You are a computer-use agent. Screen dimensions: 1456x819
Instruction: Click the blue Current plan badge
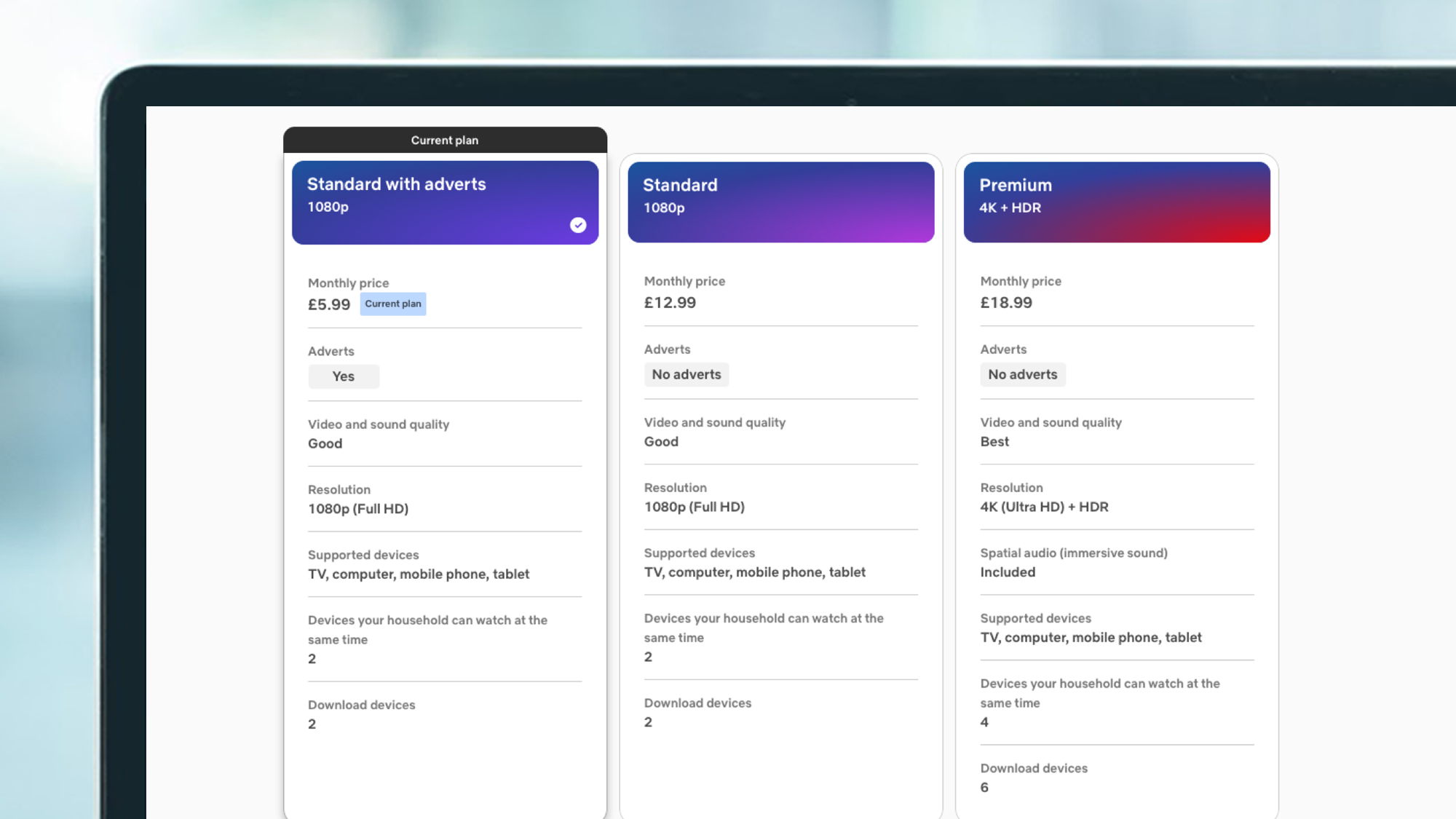coord(393,304)
